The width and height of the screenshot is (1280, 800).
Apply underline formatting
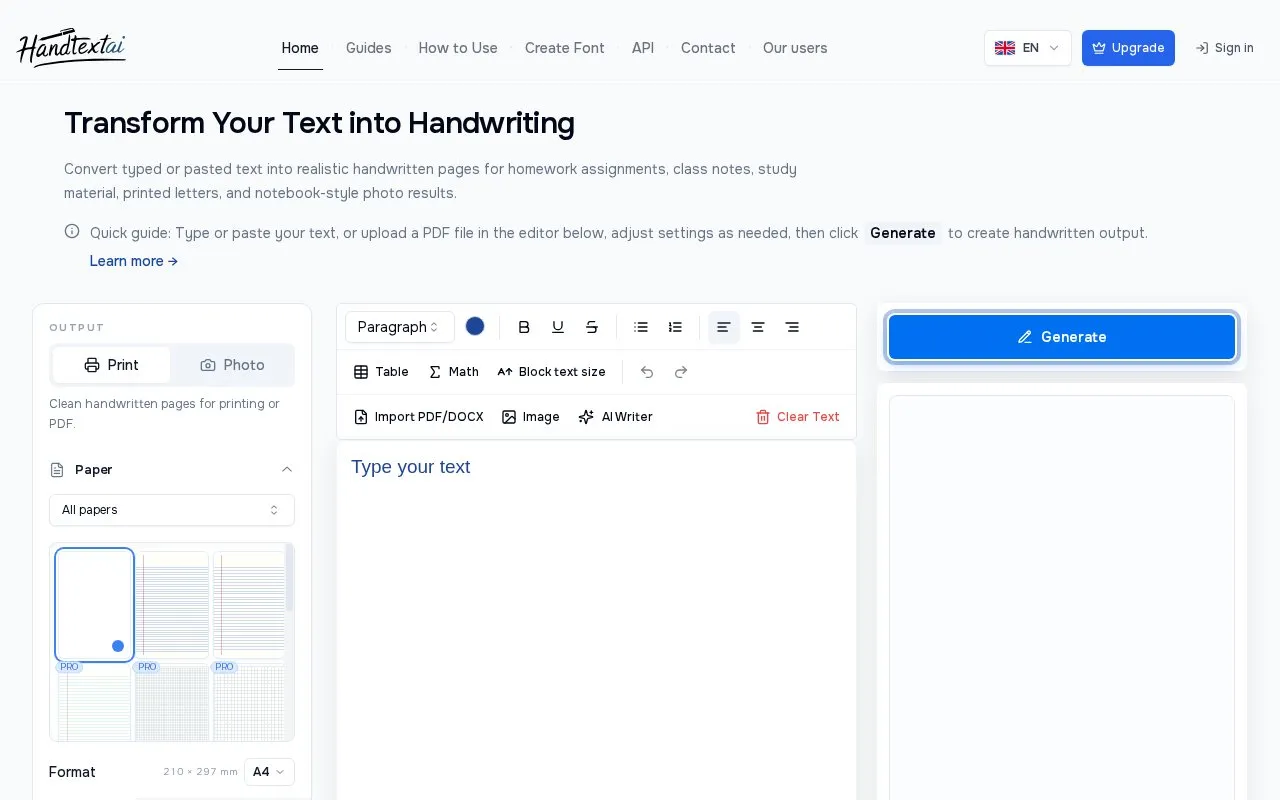[x=558, y=327]
